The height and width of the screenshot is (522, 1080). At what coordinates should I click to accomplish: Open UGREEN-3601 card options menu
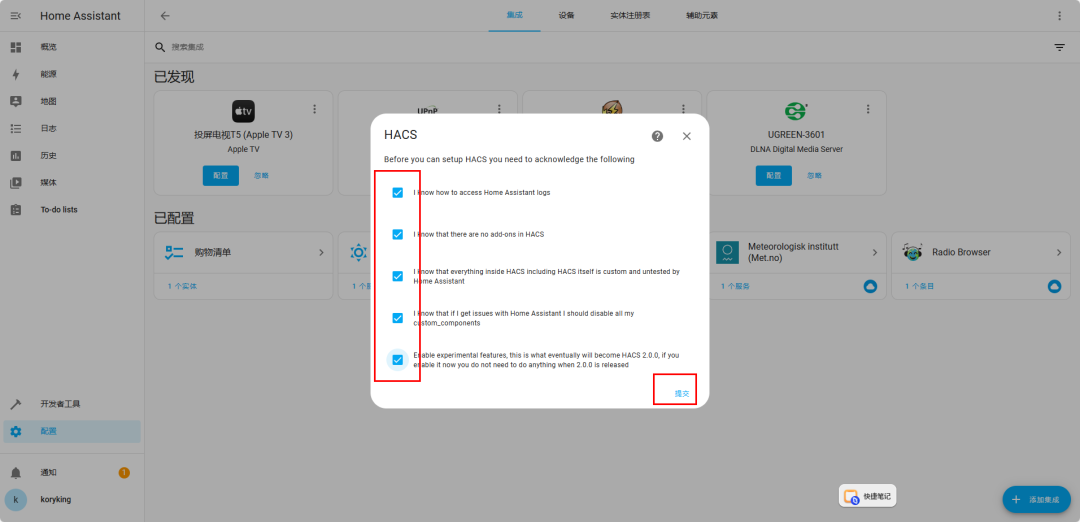tap(868, 109)
